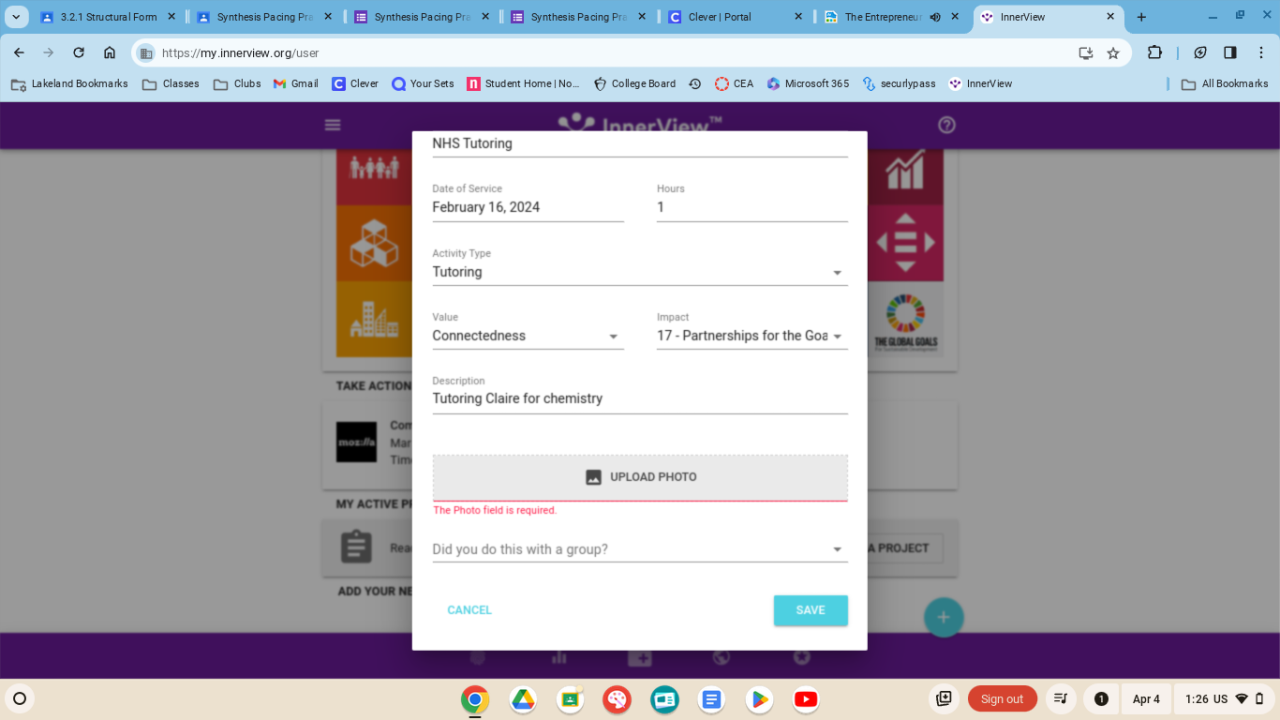The height and width of the screenshot is (720, 1280).
Task: Open Google Docs from the shelf
Action: point(711,699)
